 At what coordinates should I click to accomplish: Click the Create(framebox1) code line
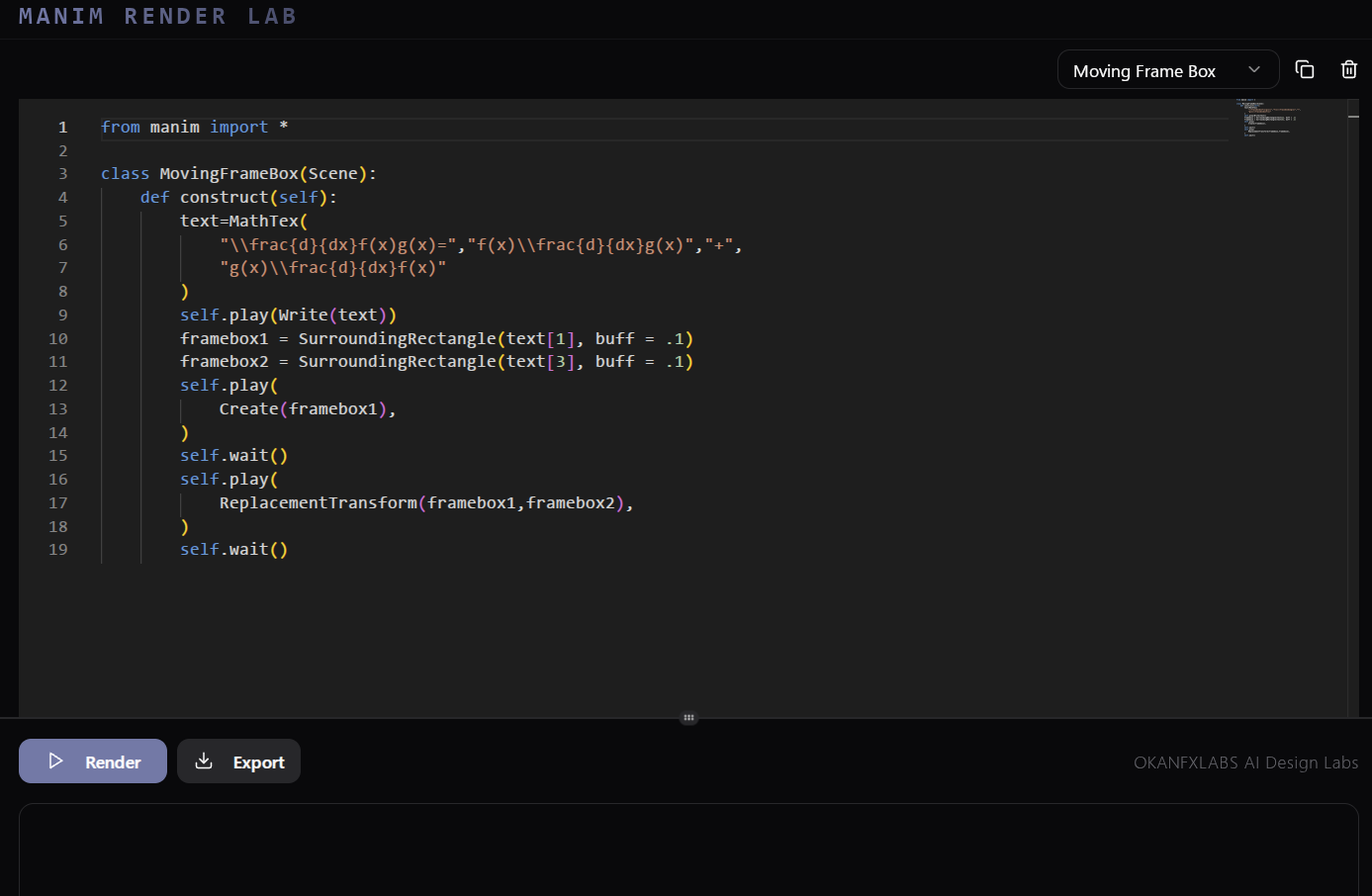(x=307, y=409)
